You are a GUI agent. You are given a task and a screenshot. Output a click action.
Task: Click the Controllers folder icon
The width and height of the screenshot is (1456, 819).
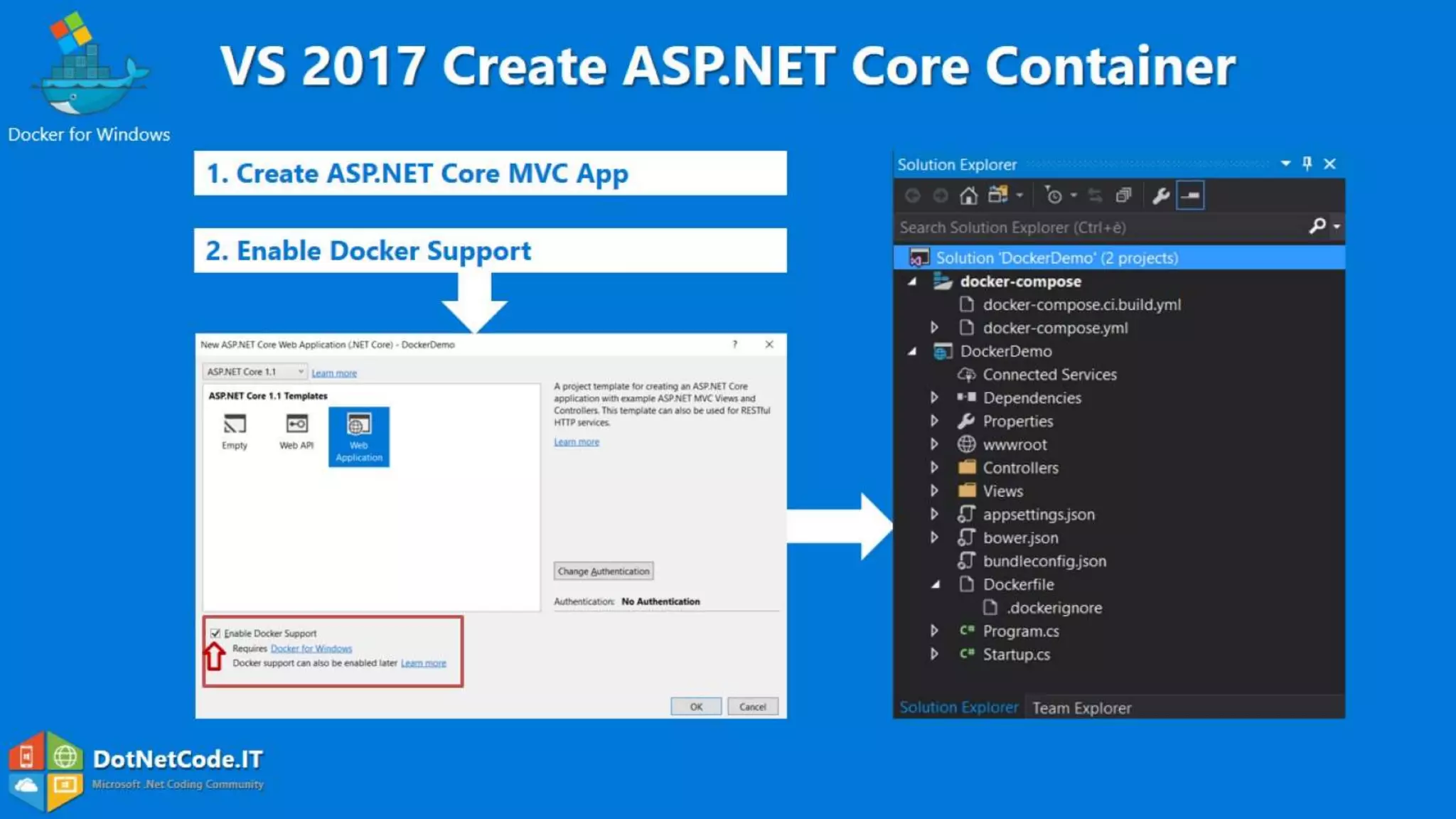(967, 467)
